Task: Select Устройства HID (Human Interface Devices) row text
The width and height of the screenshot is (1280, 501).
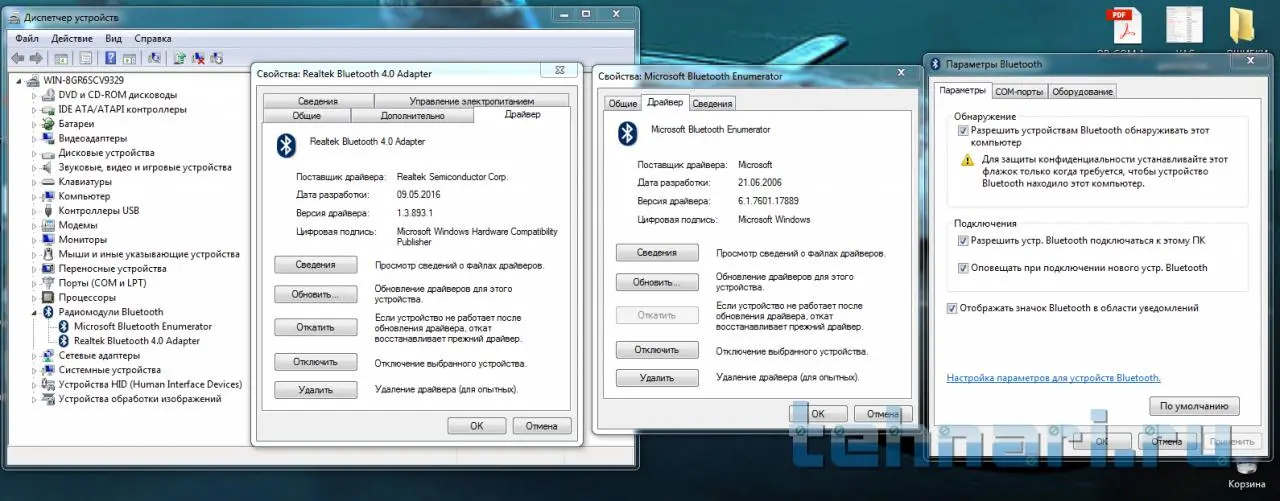Action: (150, 384)
